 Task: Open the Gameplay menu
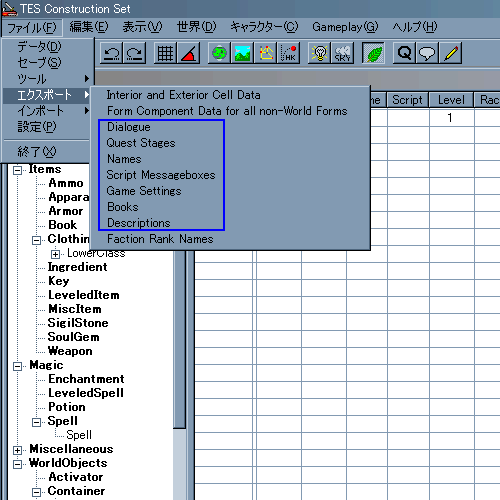pos(345,27)
